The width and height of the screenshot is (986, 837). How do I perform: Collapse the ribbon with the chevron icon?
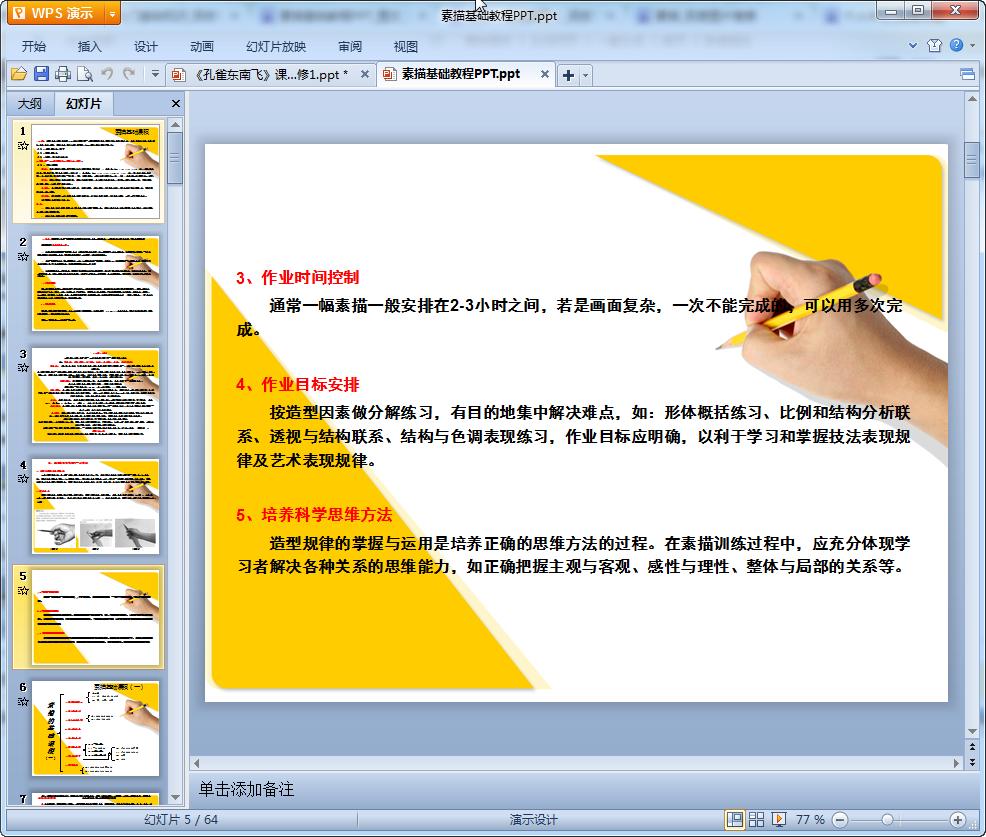pyautogui.click(x=913, y=46)
